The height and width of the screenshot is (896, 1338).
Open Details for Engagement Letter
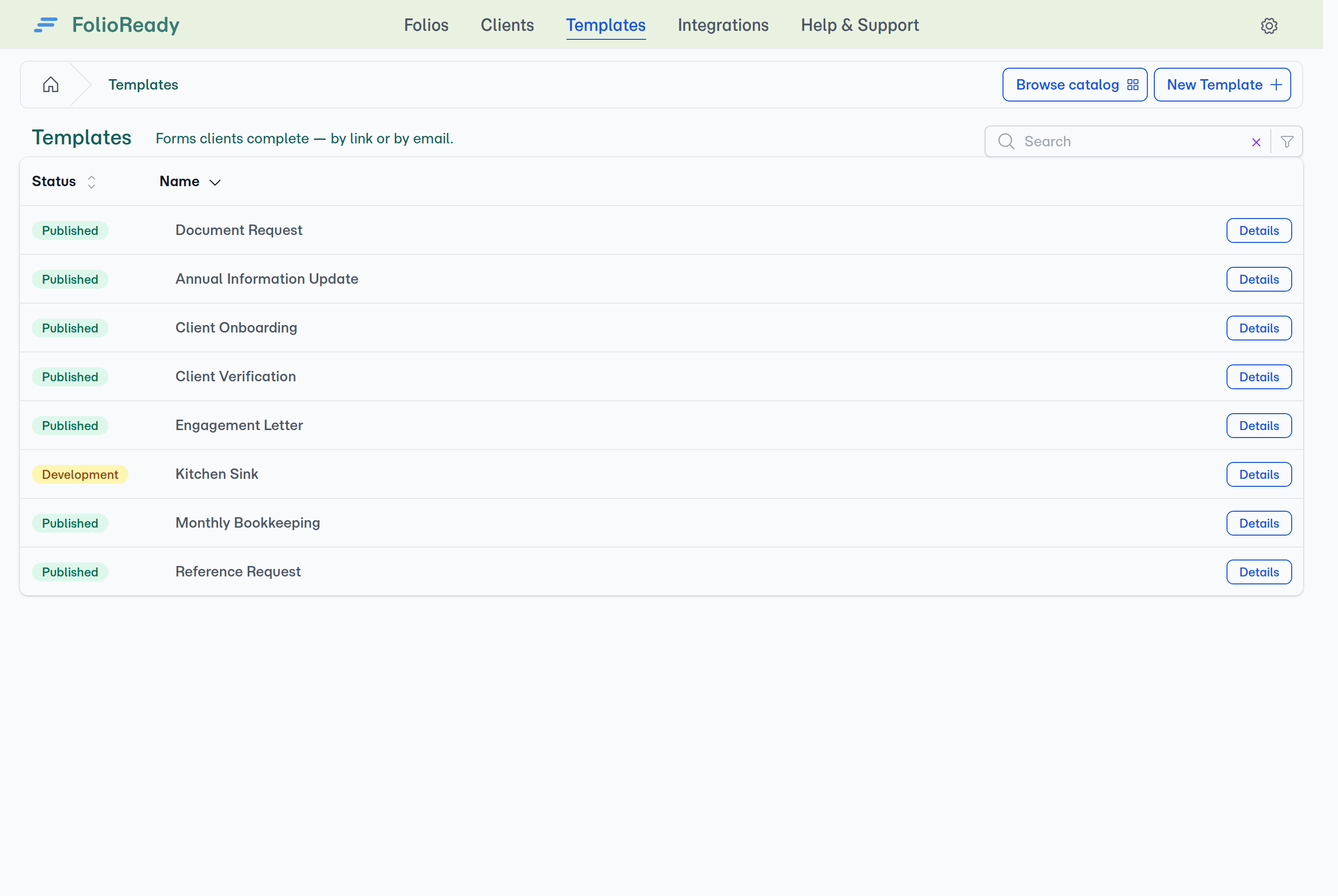tap(1258, 426)
